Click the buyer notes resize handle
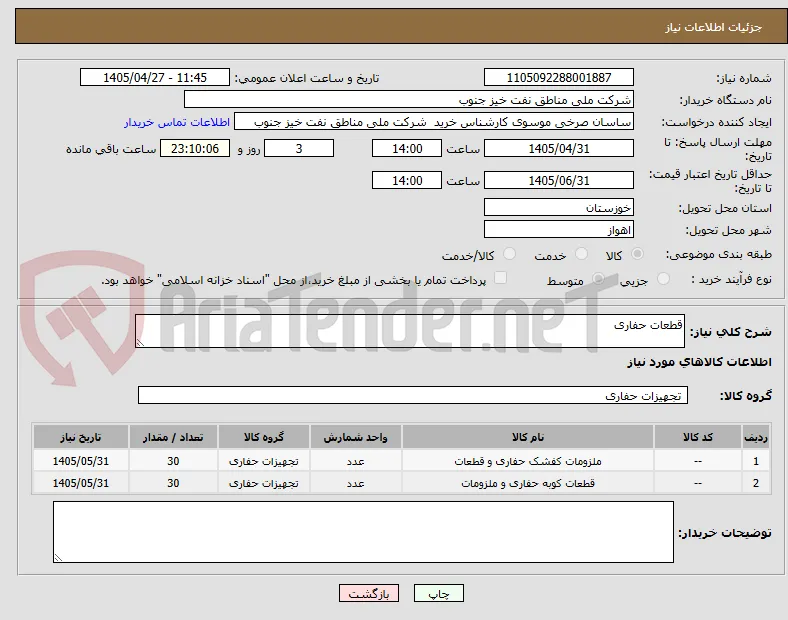 pyautogui.click(x=58, y=558)
